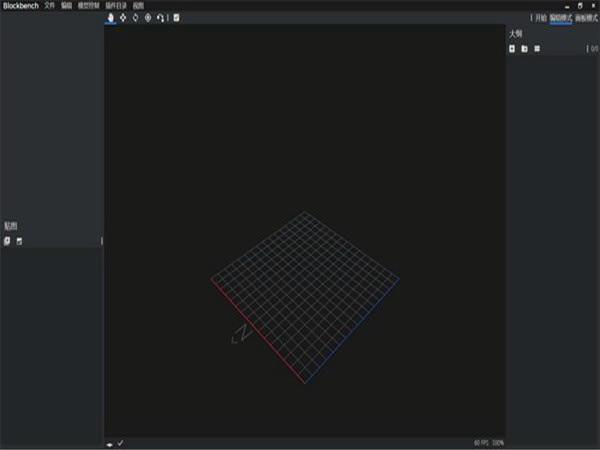This screenshot has height=450, width=600.
Task: Switch to the Paint mode tab
Action: (586, 18)
